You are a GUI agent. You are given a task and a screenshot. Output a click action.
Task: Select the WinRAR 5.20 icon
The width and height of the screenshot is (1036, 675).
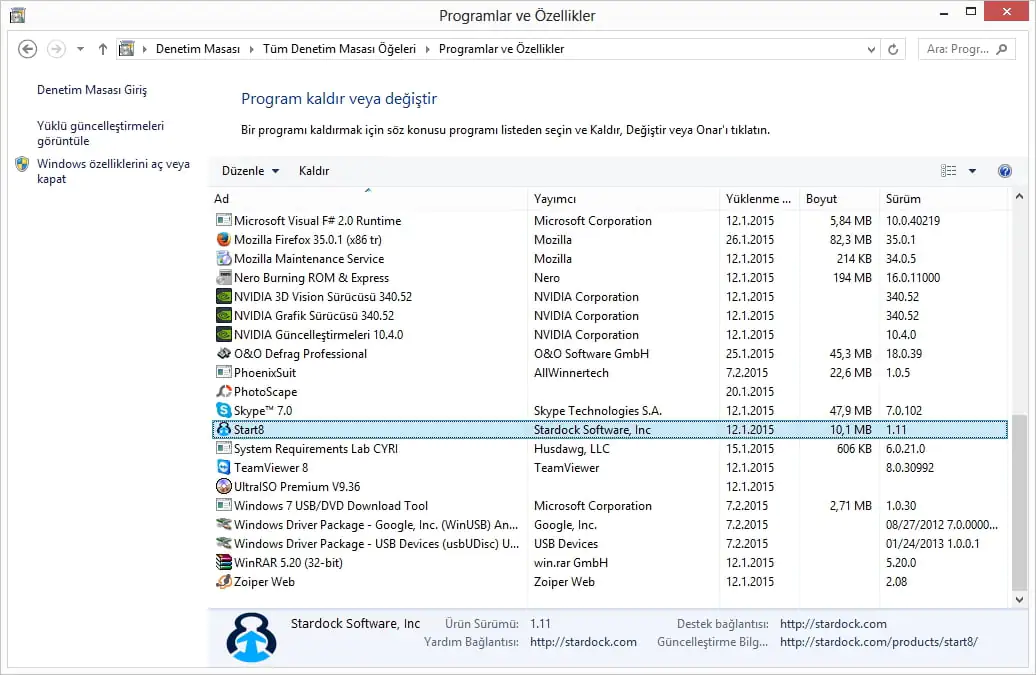pos(224,563)
